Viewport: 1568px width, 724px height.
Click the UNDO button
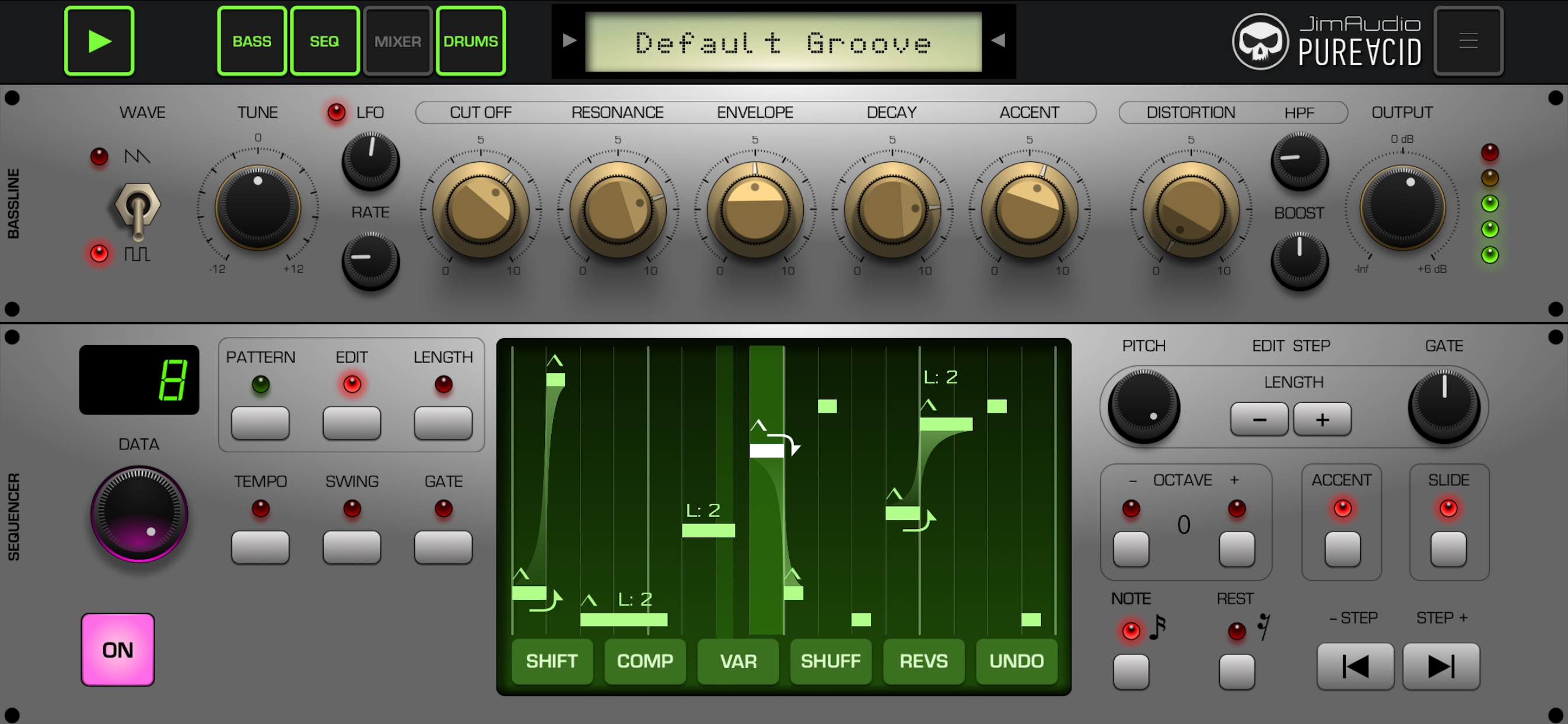coord(1016,660)
